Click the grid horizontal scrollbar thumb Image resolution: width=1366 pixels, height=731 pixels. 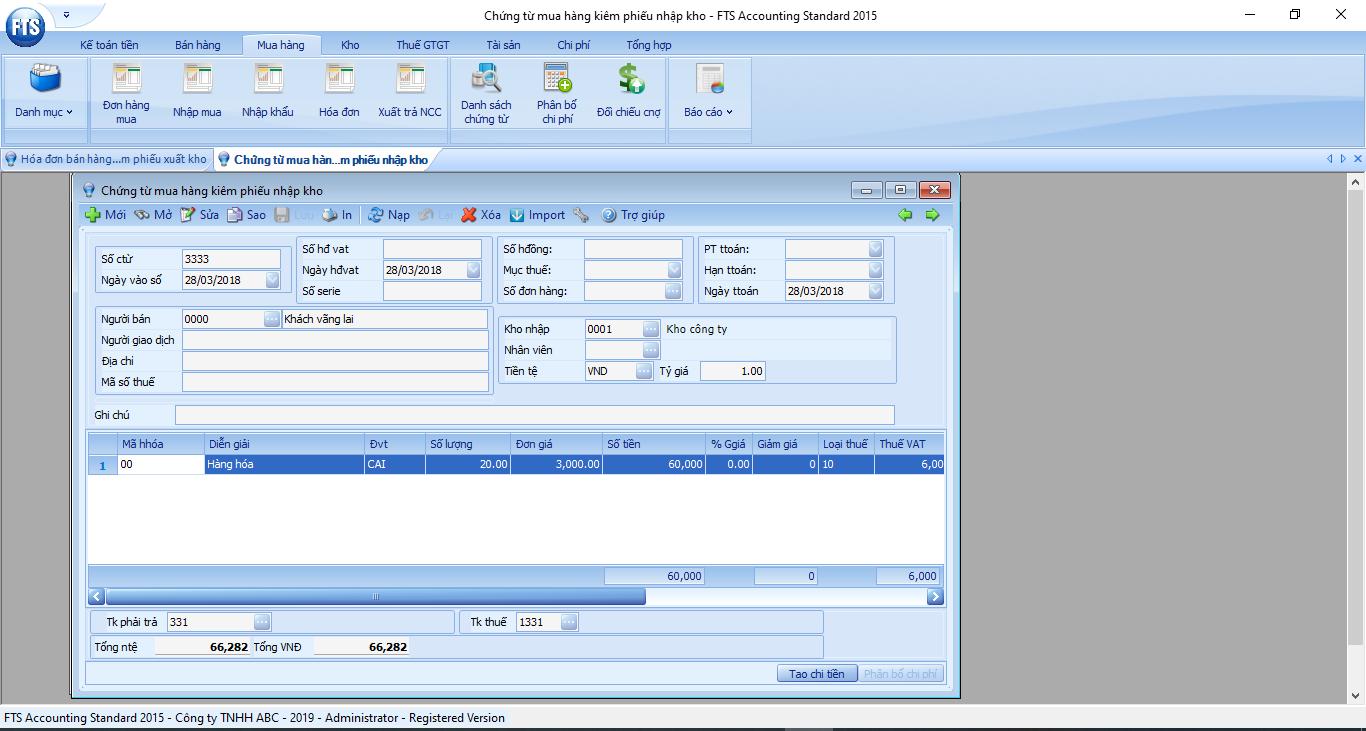tap(376, 597)
